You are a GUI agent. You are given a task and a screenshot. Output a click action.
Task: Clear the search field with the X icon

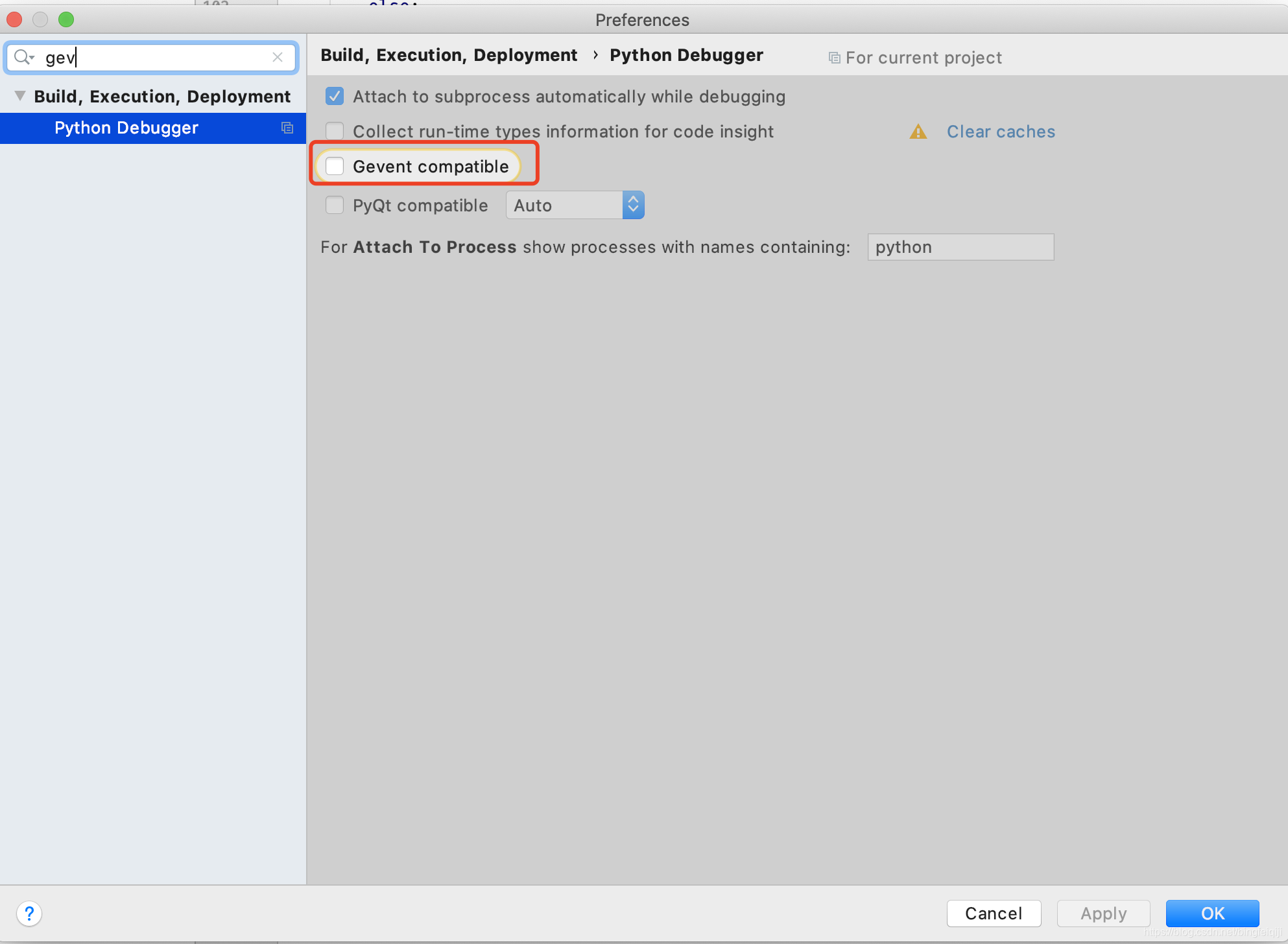coord(278,57)
